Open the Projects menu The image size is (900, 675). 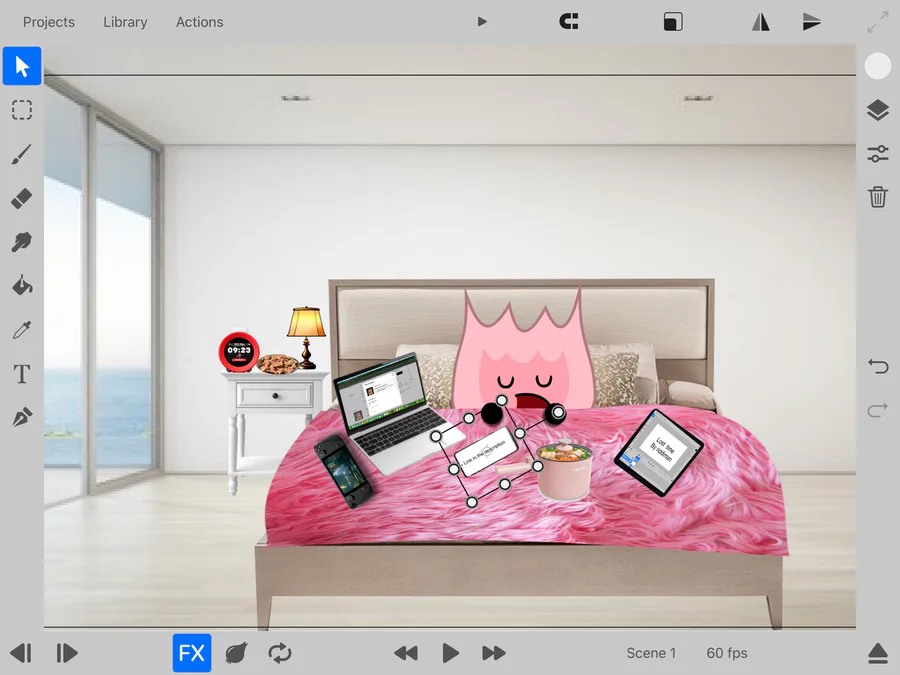(49, 22)
